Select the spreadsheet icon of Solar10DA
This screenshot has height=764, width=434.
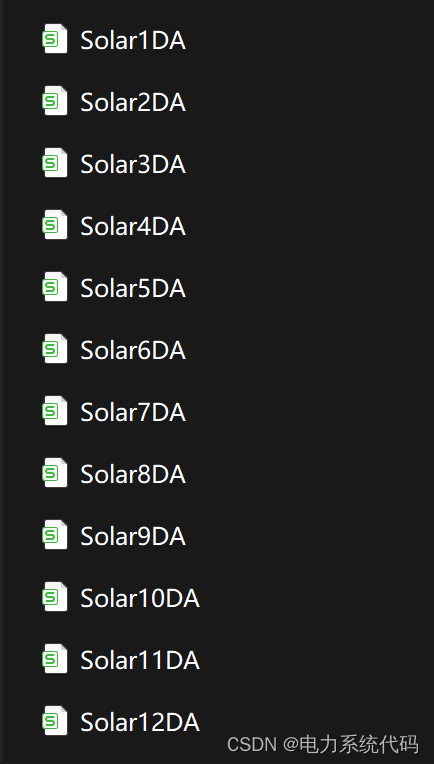coord(55,597)
